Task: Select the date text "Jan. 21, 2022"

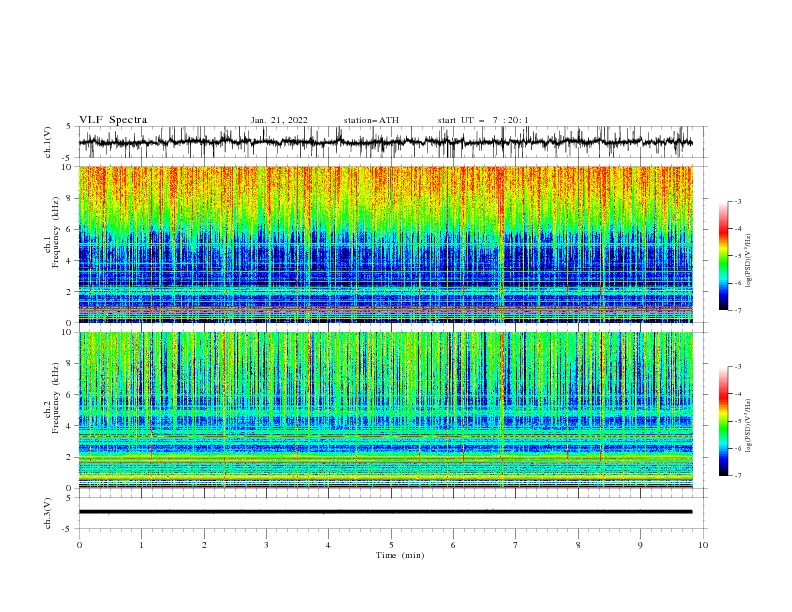Action: coord(279,120)
